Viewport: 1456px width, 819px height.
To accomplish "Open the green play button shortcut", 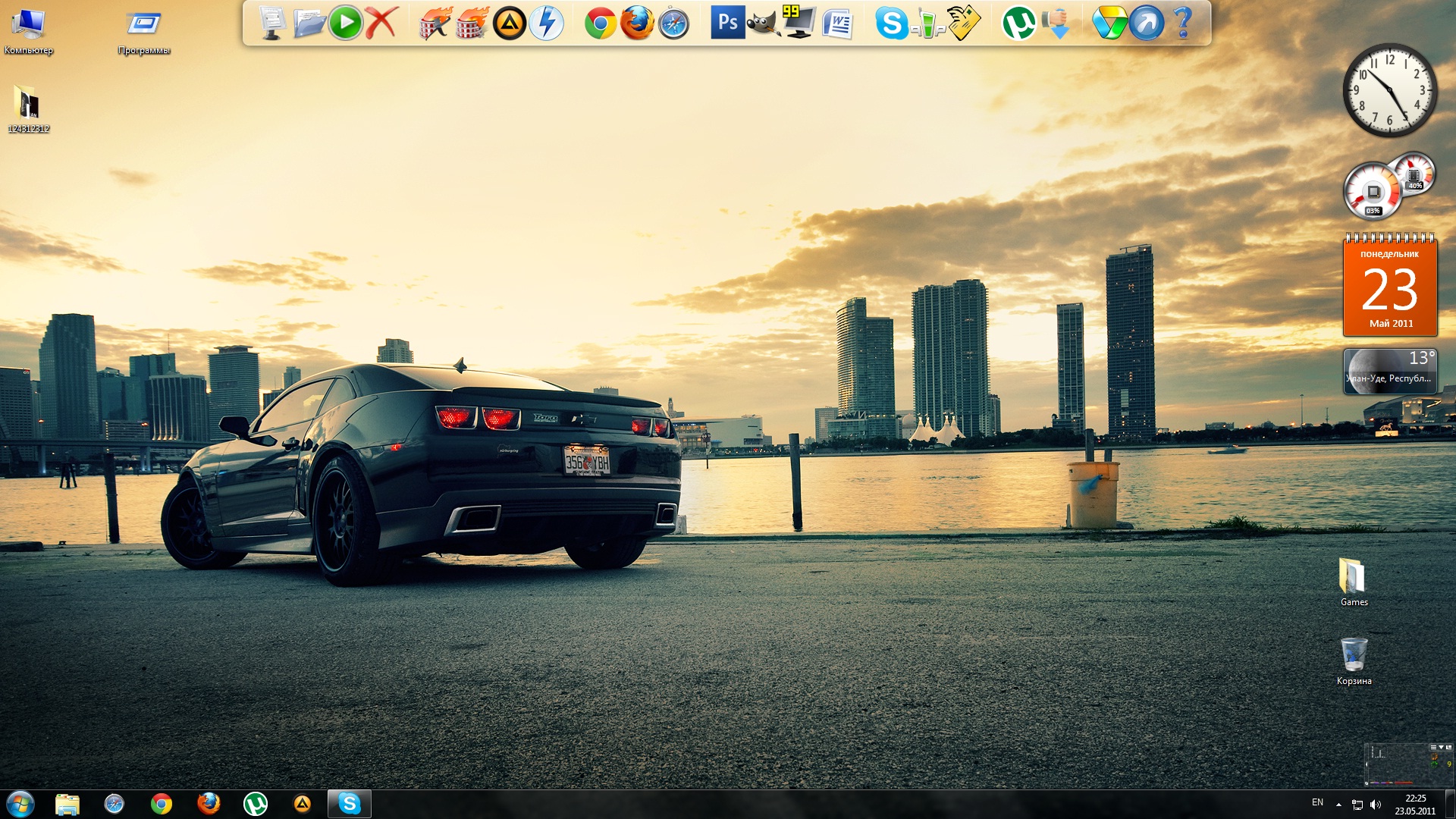I will pos(346,23).
